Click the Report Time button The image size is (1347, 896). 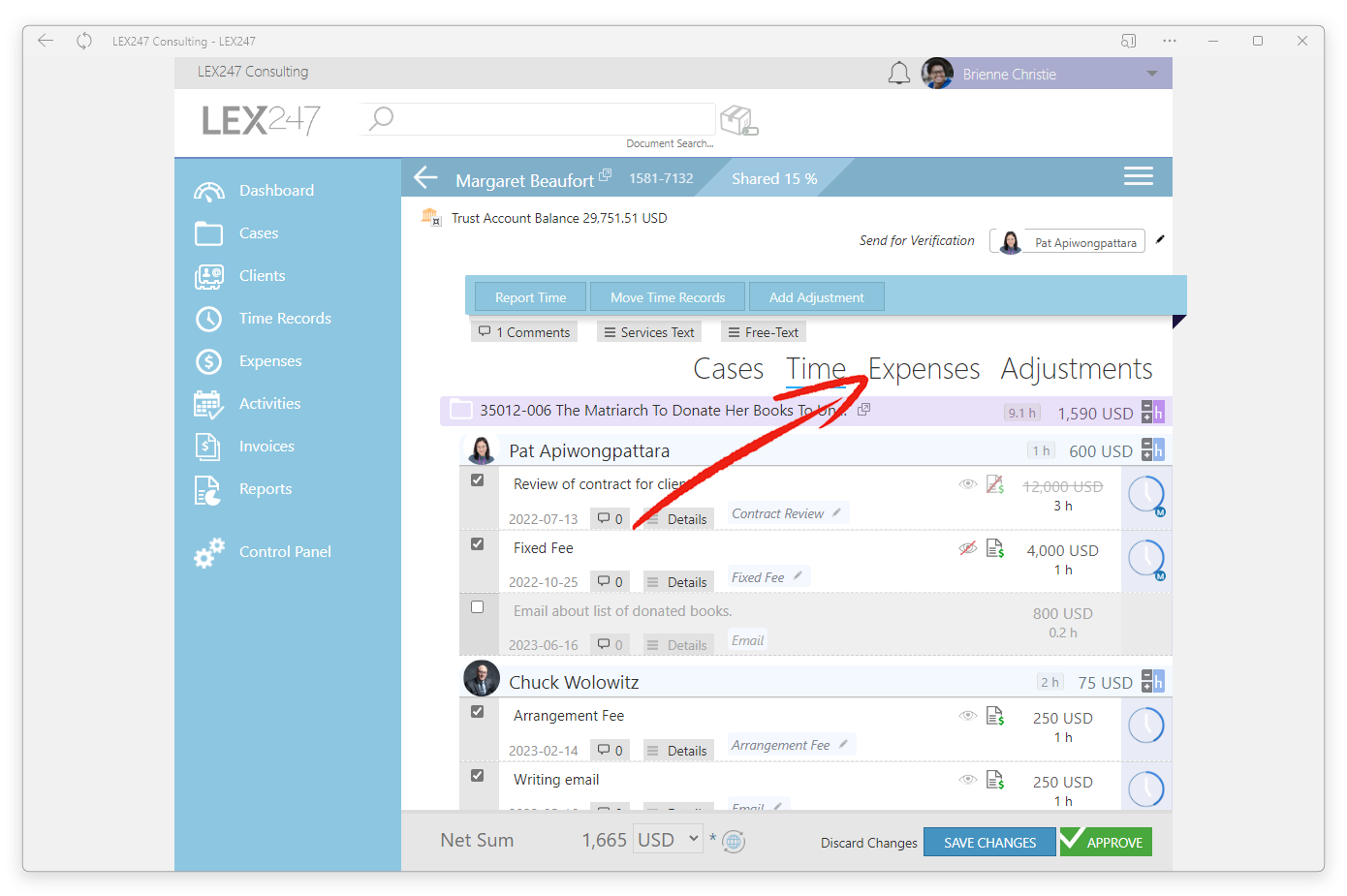[x=530, y=297]
